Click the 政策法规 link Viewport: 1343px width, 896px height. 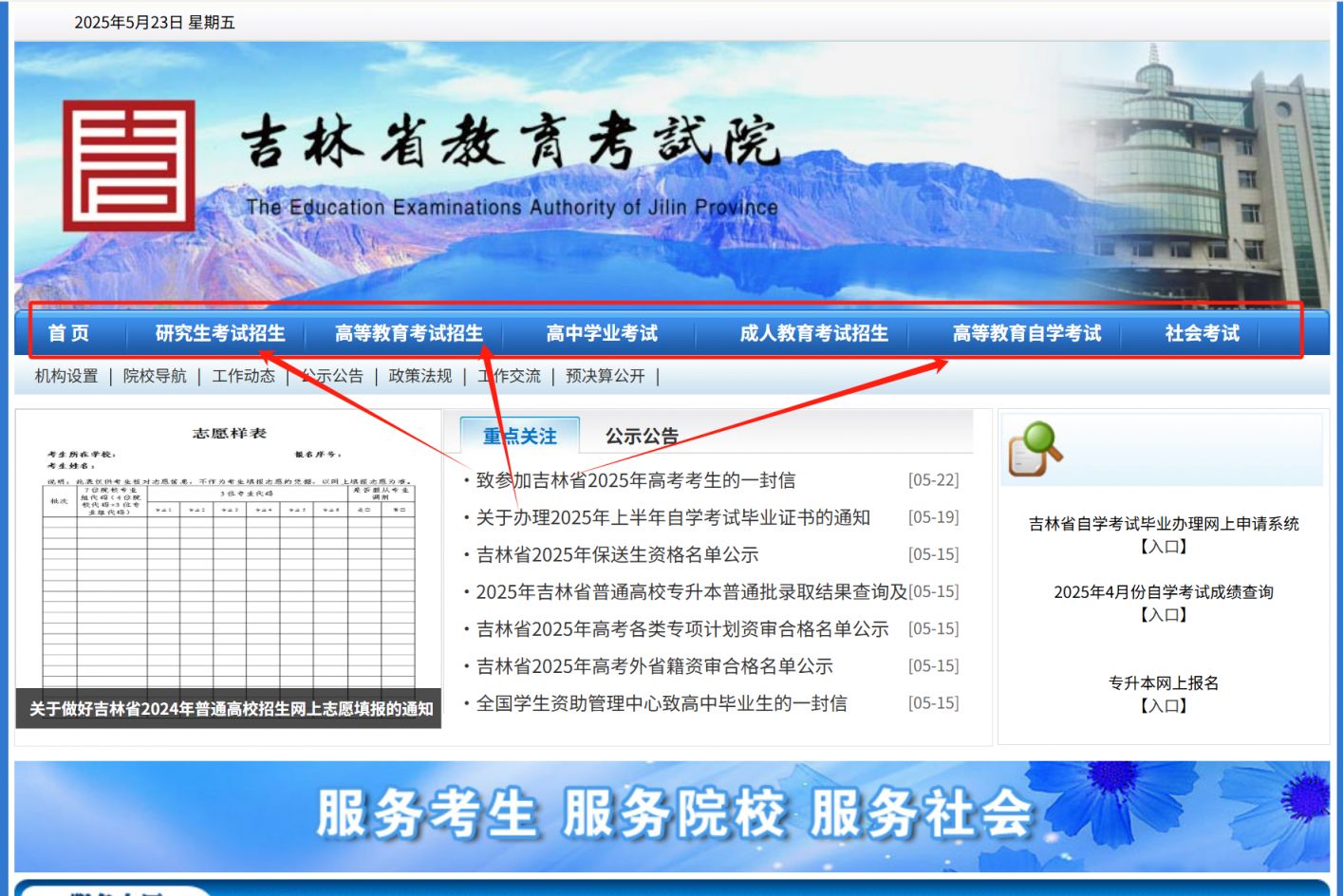418,376
